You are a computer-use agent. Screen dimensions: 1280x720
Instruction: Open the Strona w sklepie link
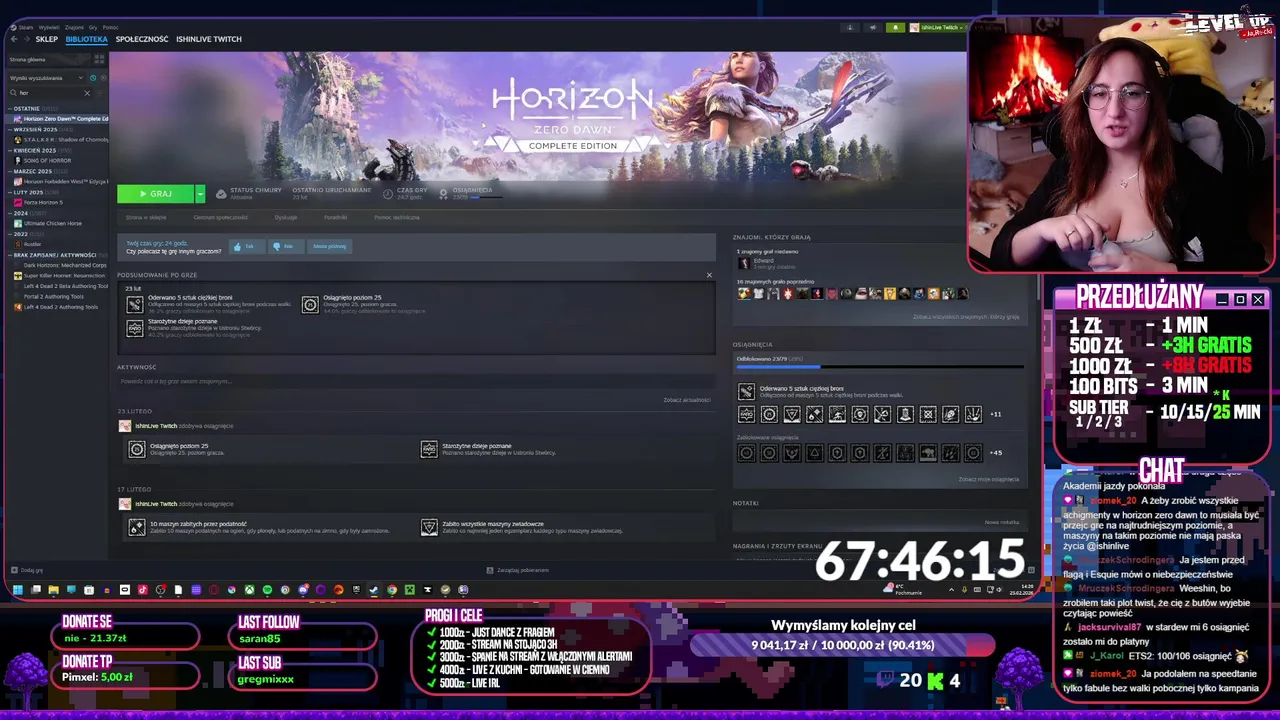pos(146,217)
